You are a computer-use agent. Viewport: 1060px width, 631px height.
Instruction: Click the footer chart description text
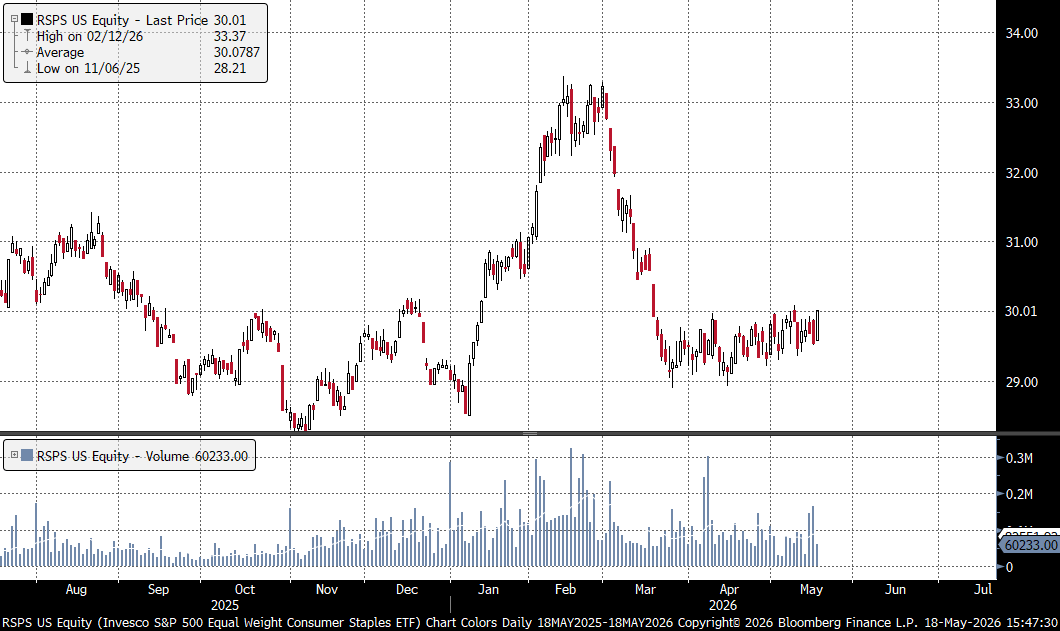pyautogui.click(x=529, y=622)
